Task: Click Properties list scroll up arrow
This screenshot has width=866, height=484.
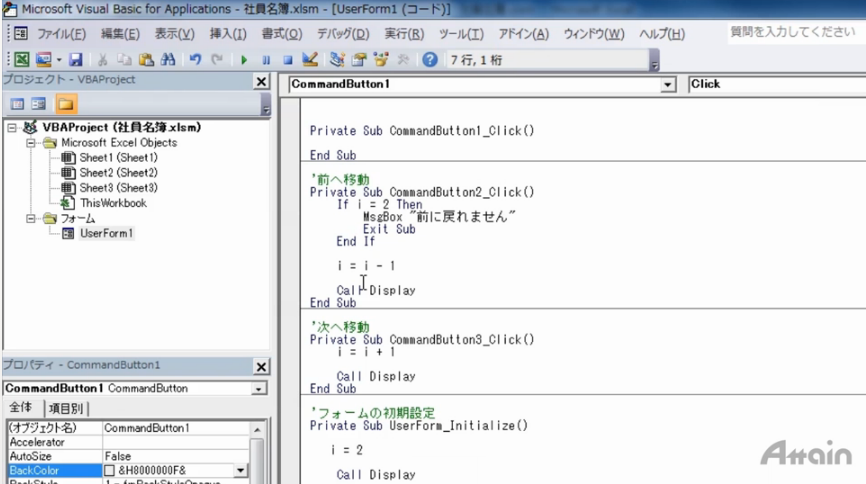Action: tap(257, 429)
